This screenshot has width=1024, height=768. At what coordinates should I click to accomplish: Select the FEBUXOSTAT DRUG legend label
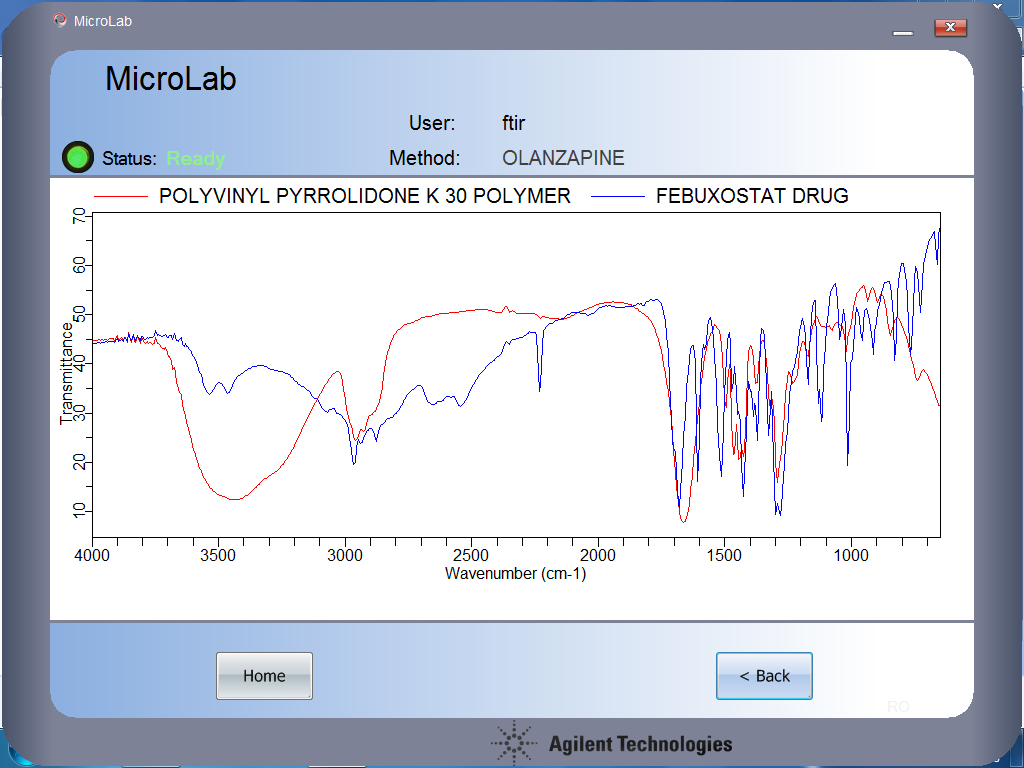pos(752,197)
